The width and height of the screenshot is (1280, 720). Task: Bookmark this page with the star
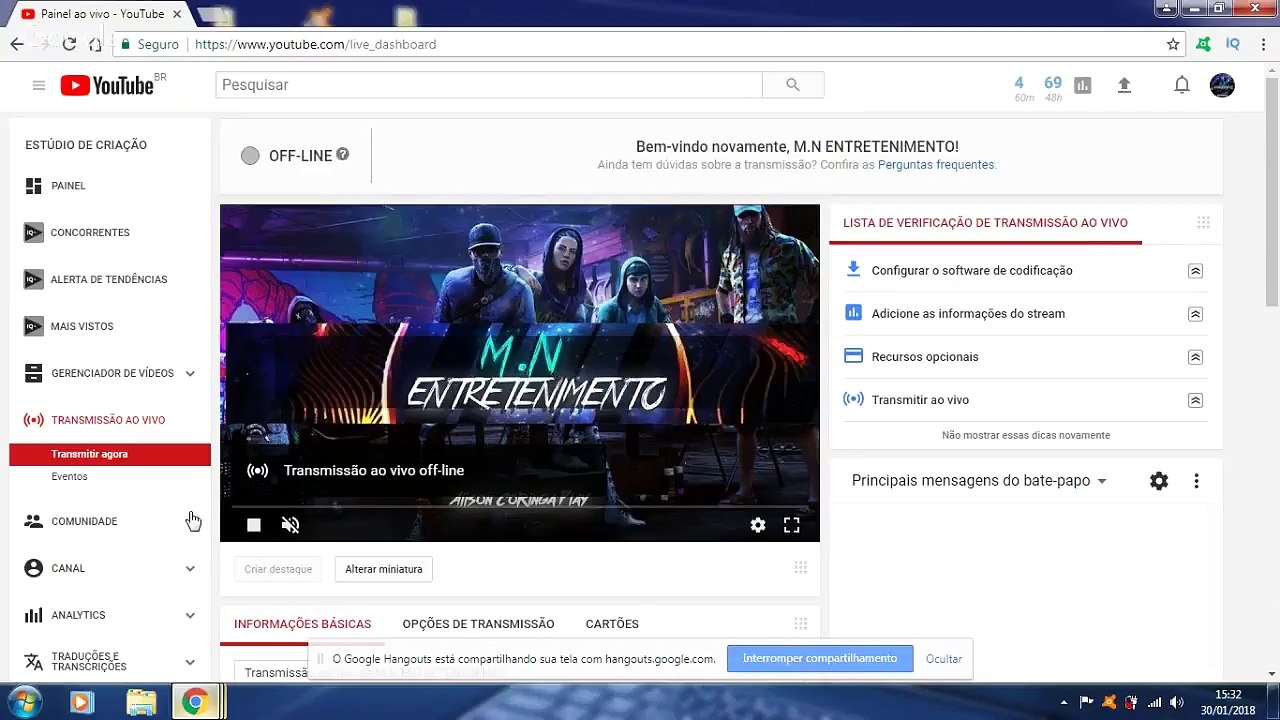pos(1173,44)
